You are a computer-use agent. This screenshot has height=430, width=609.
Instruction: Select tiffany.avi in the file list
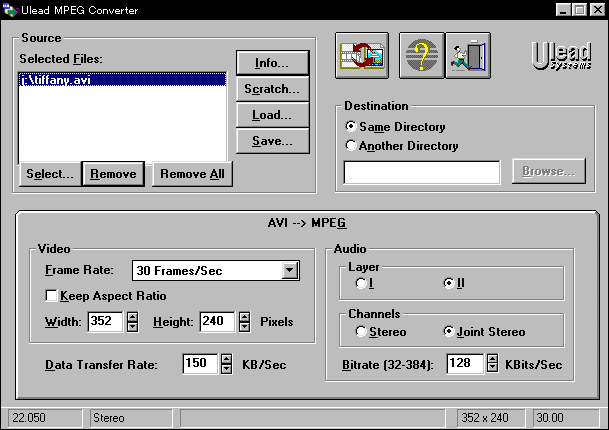[x=122, y=80]
